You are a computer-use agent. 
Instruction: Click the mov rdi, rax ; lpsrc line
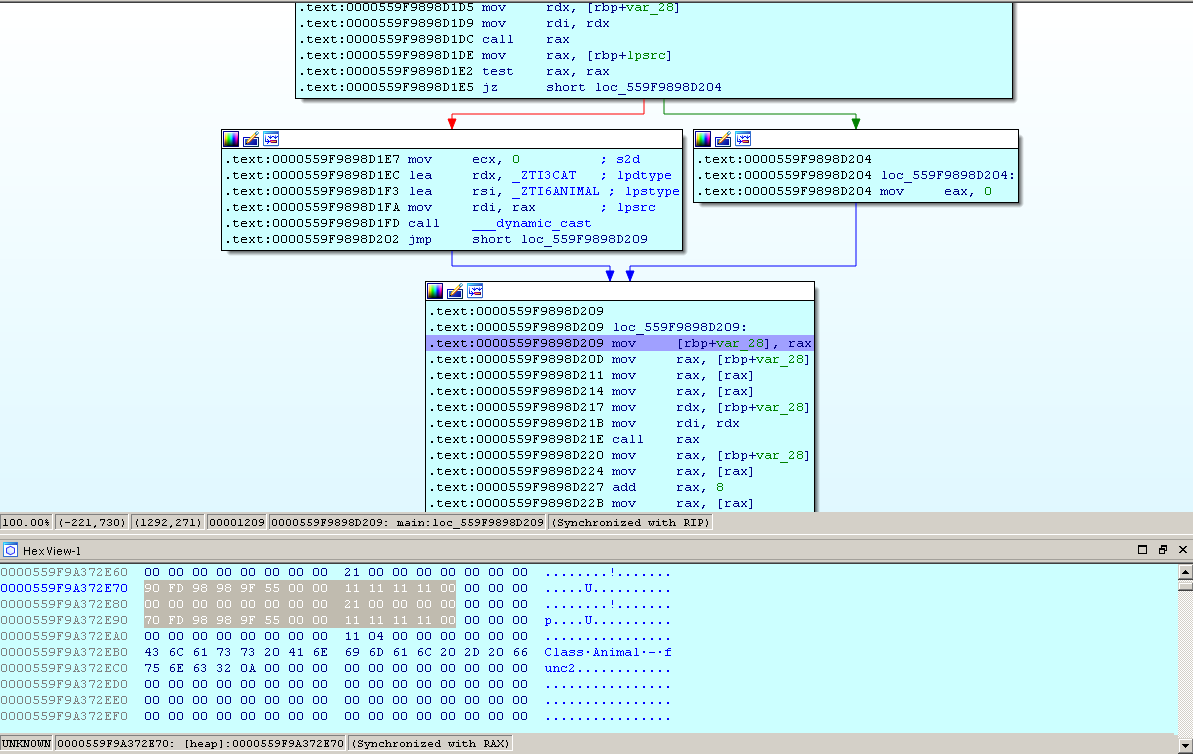pos(441,207)
